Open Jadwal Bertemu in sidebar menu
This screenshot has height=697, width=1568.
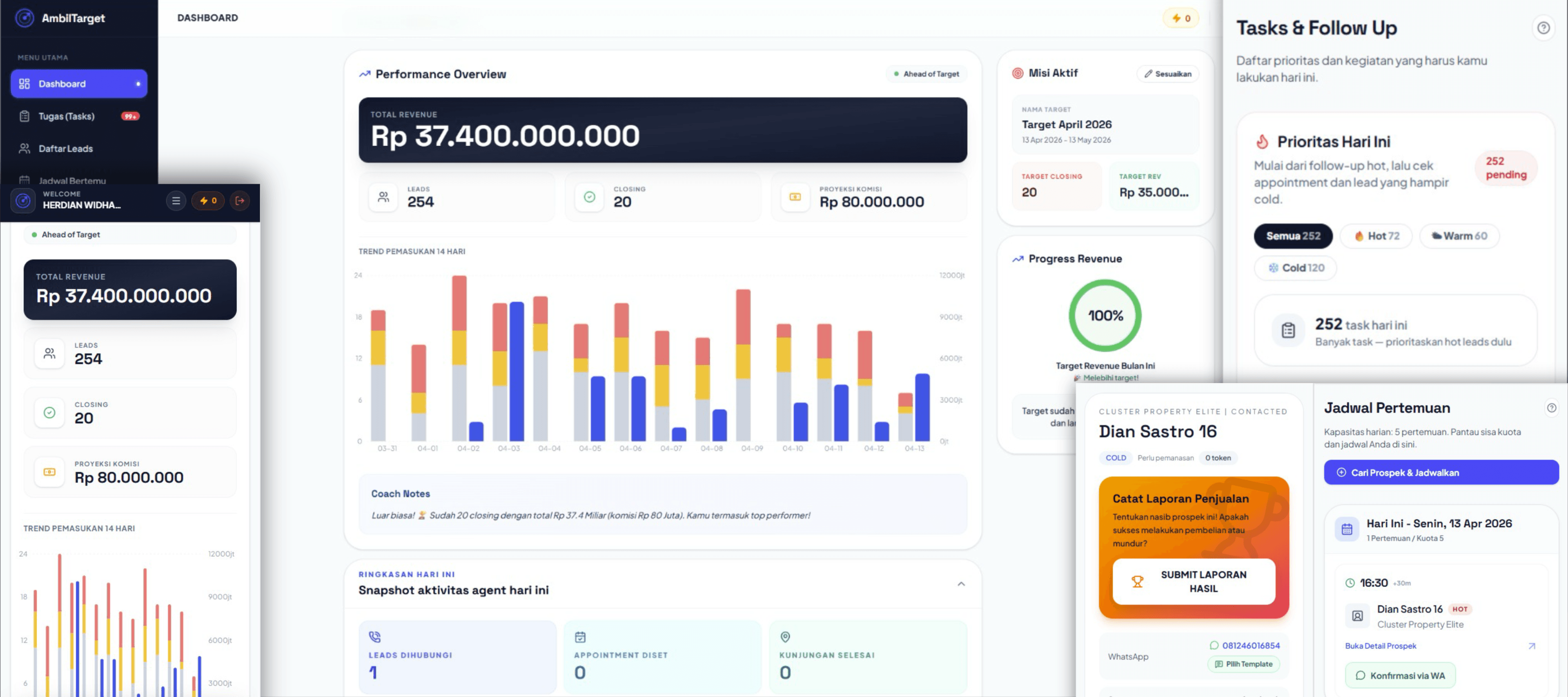point(78,180)
